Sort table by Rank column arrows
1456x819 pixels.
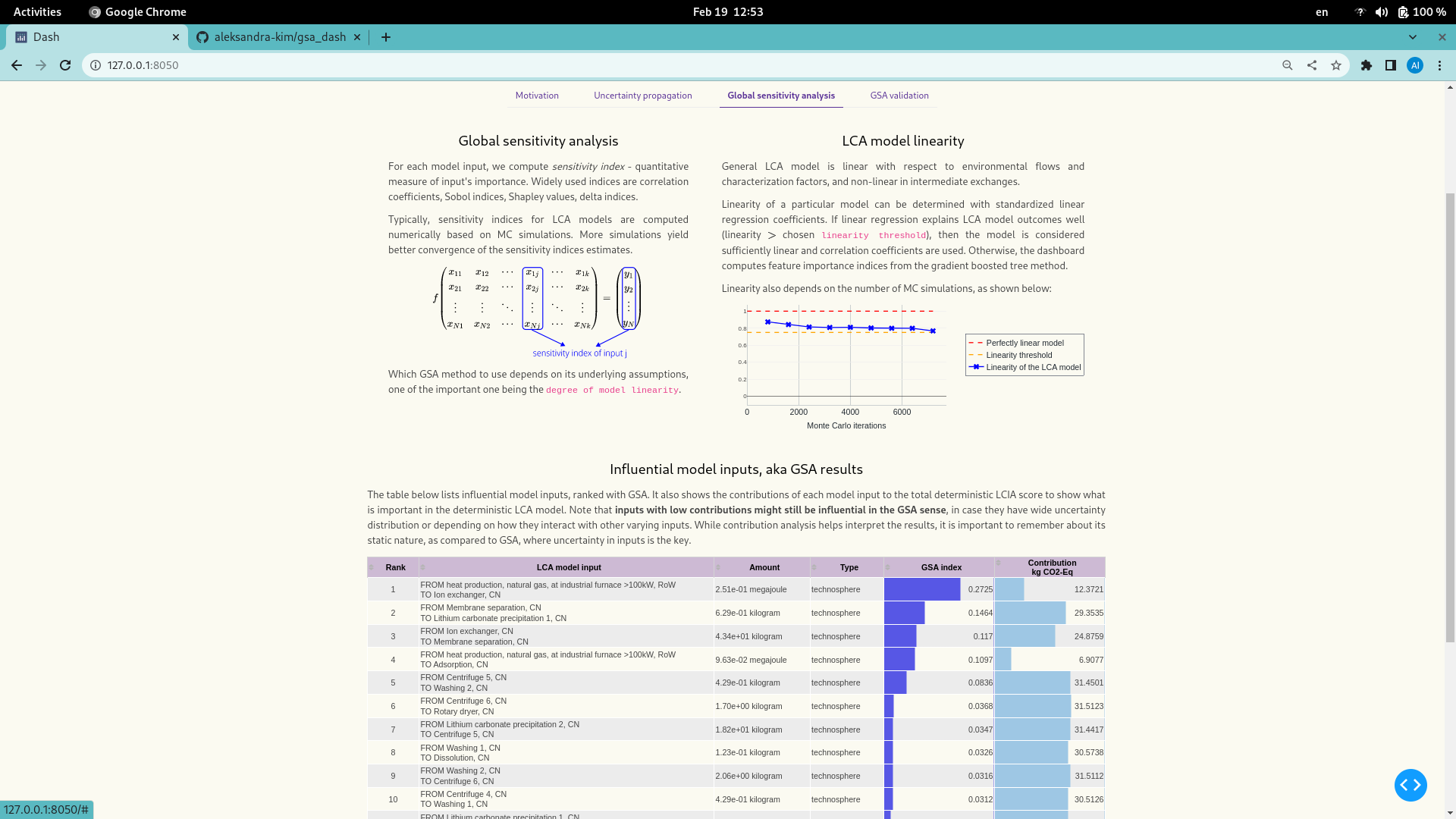click(x=372, y=568)
